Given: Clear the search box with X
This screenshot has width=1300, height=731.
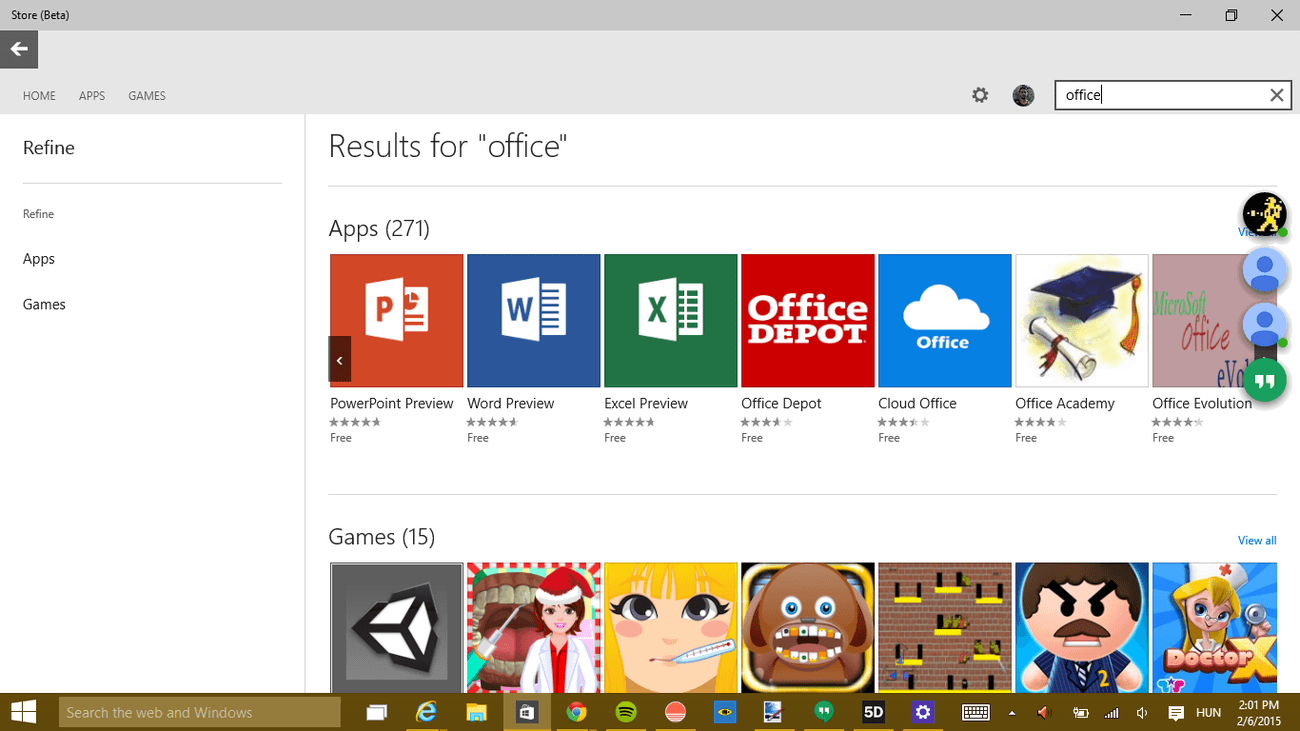Looking at the screenshot, I should point(1276,95).
